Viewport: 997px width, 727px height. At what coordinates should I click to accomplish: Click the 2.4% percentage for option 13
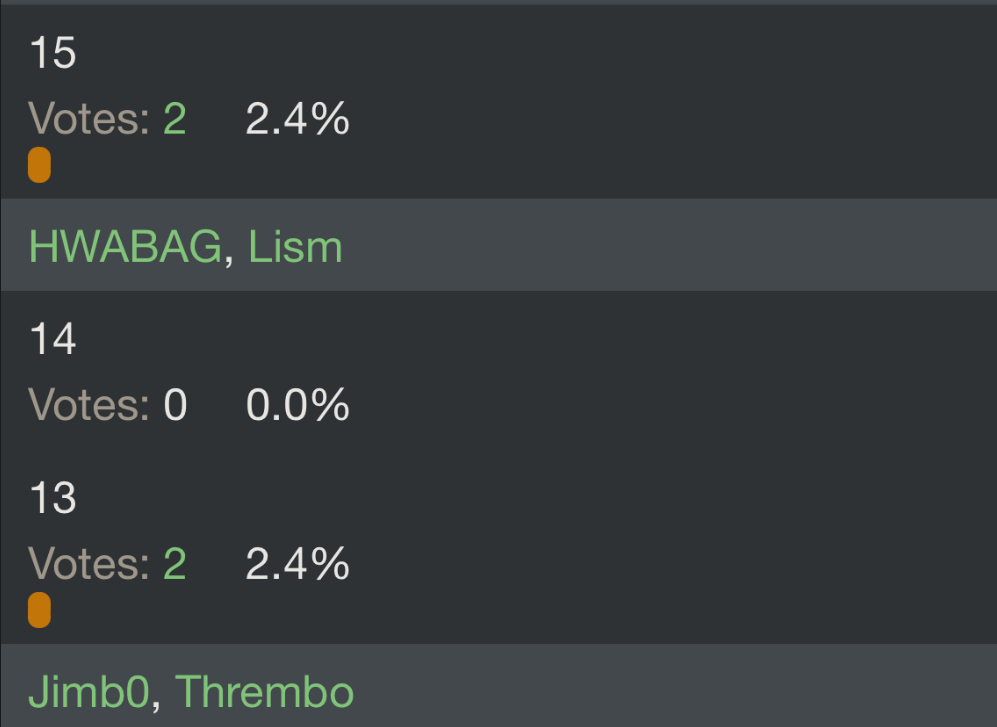pyautogui.click(x=298, y=564)
